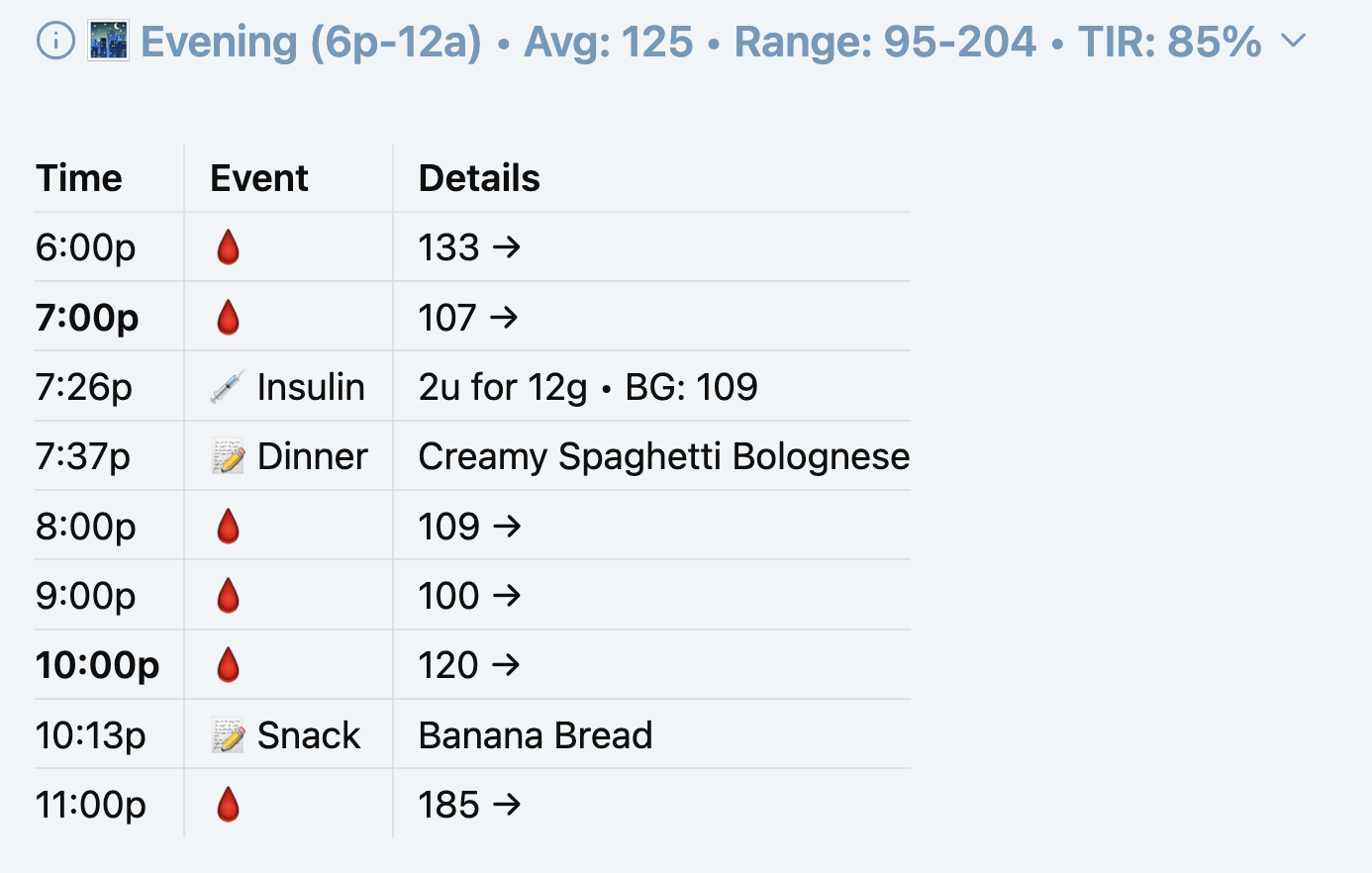Image resolution: width=1372 pixels, height=873 pixels.
Task: Click the info circle icon beside Evening
Action: click(55, 42)
